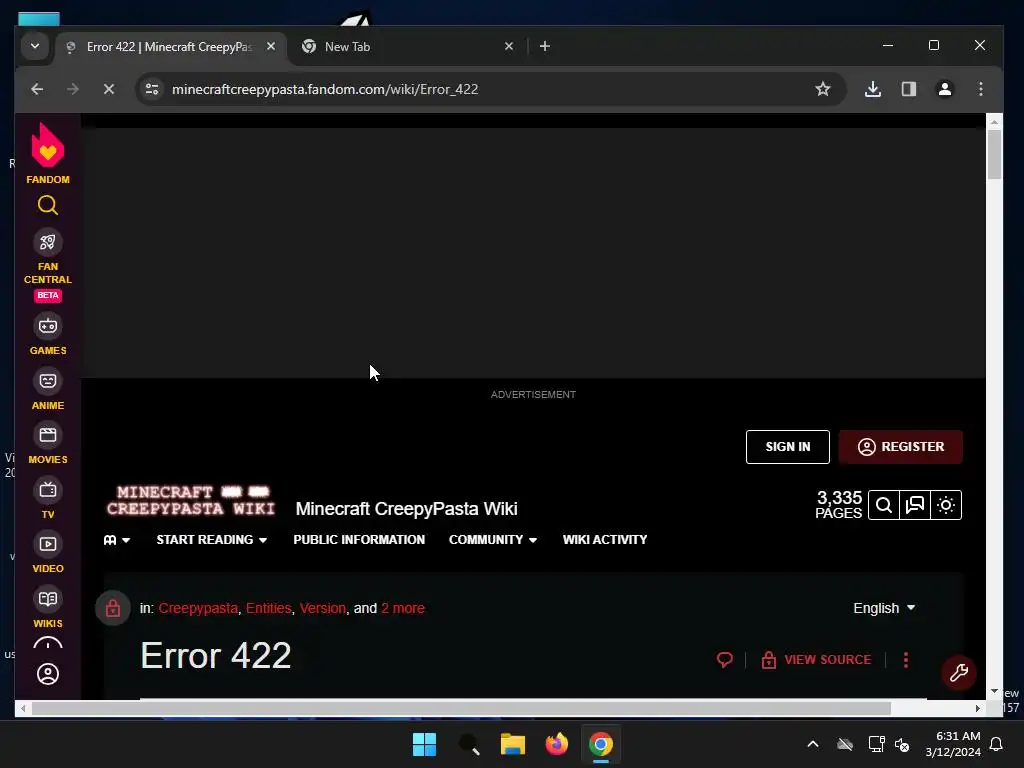The width and height of the screenshot is (1024, 768).
Task: Open Firefox from taskbar
Action: point(556,744)
